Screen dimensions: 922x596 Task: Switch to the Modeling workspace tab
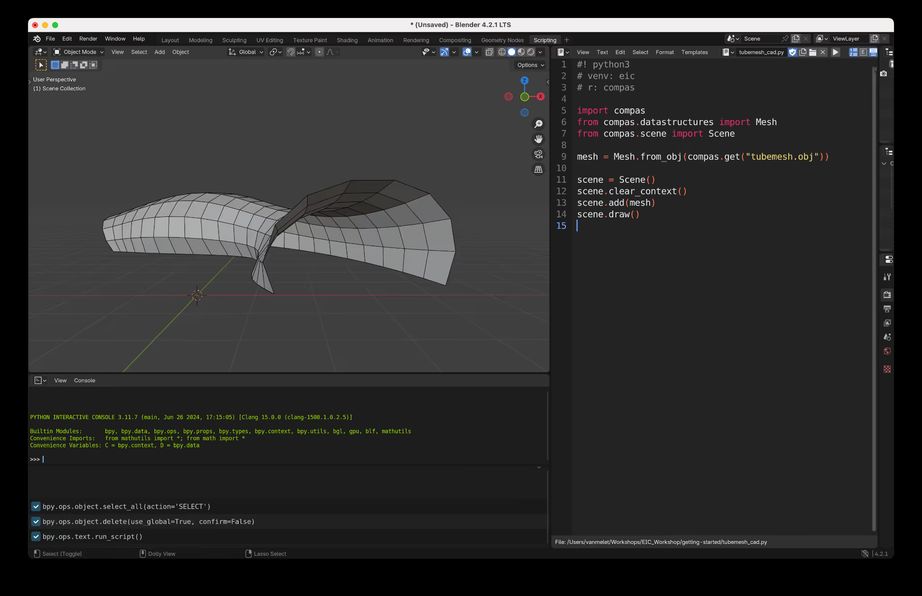click(201, 41)
